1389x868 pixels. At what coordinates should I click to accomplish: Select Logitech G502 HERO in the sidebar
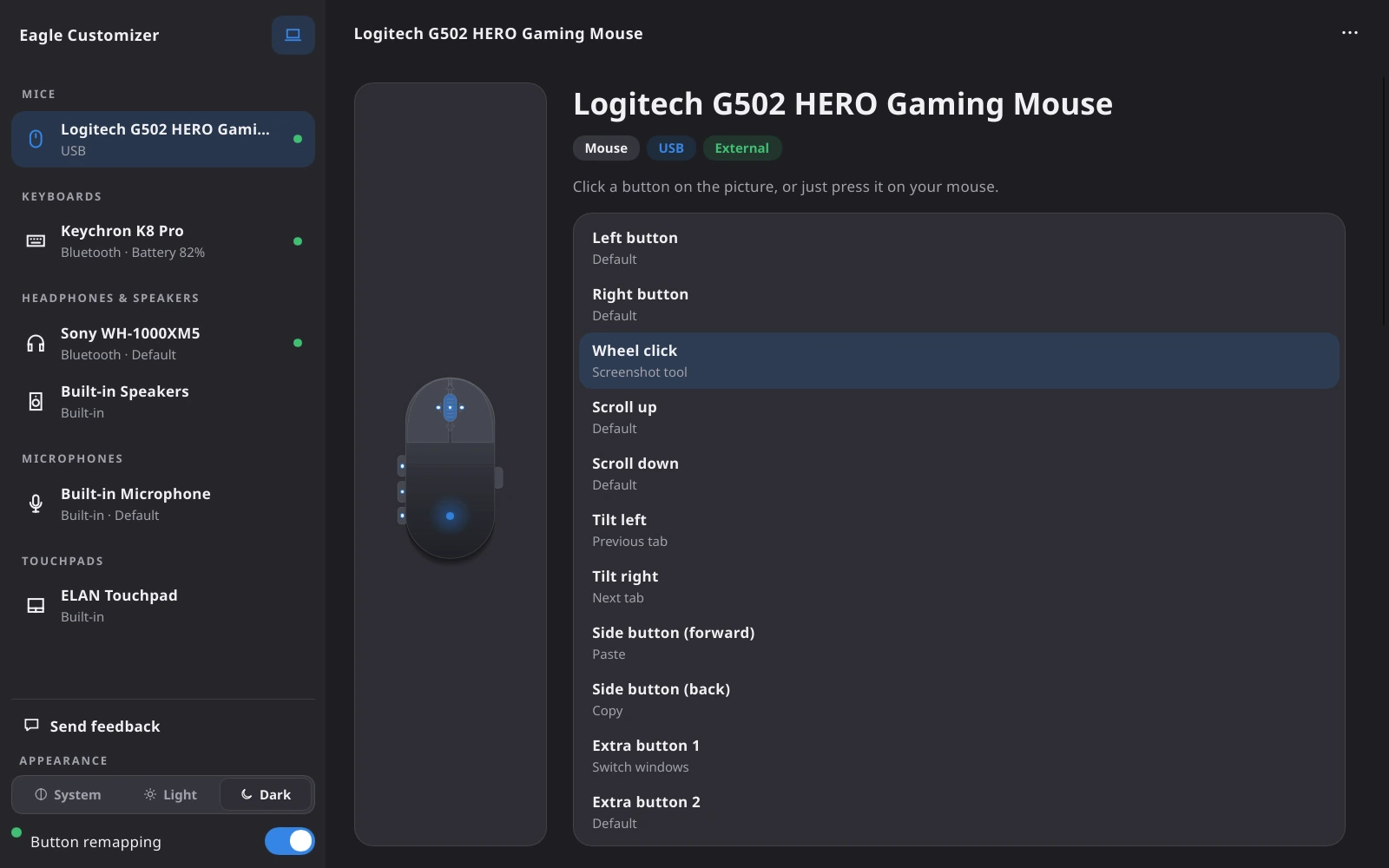click(163, 139)
